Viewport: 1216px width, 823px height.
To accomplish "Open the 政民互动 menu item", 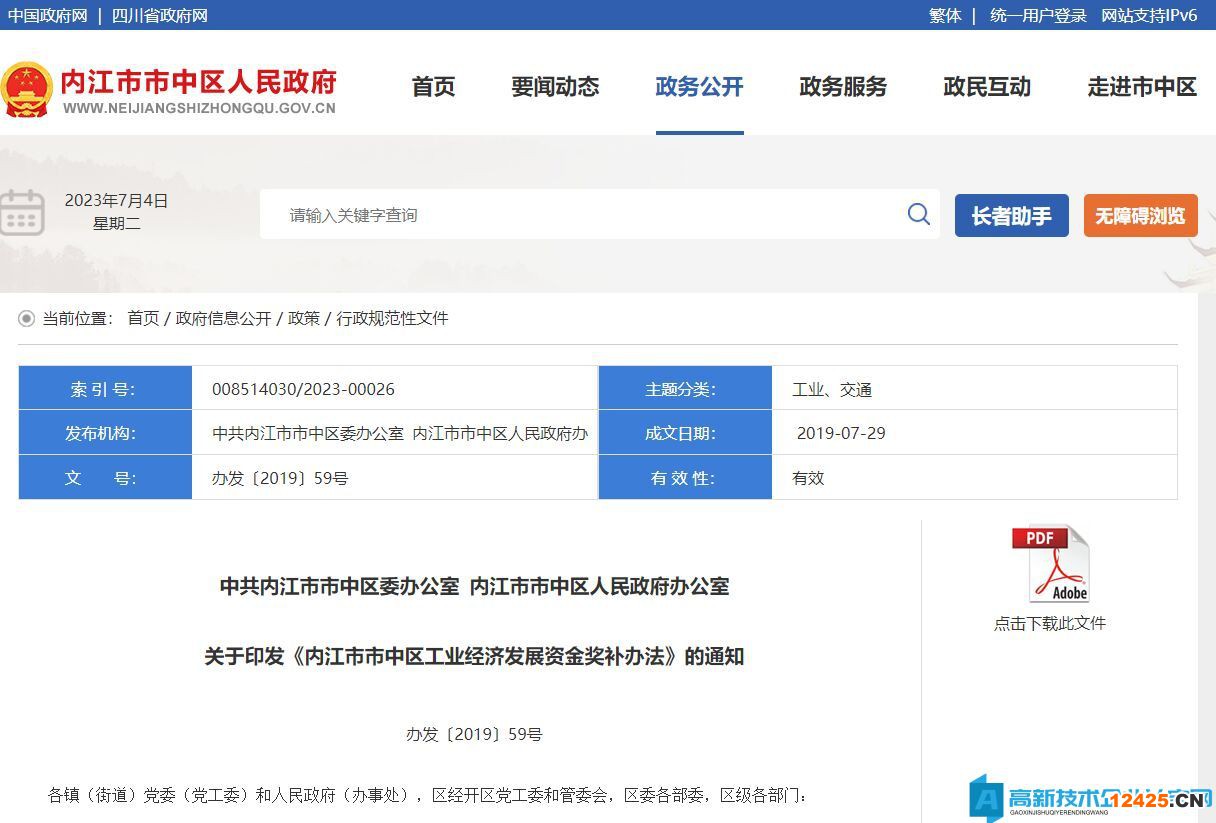I will coord(987,87).
